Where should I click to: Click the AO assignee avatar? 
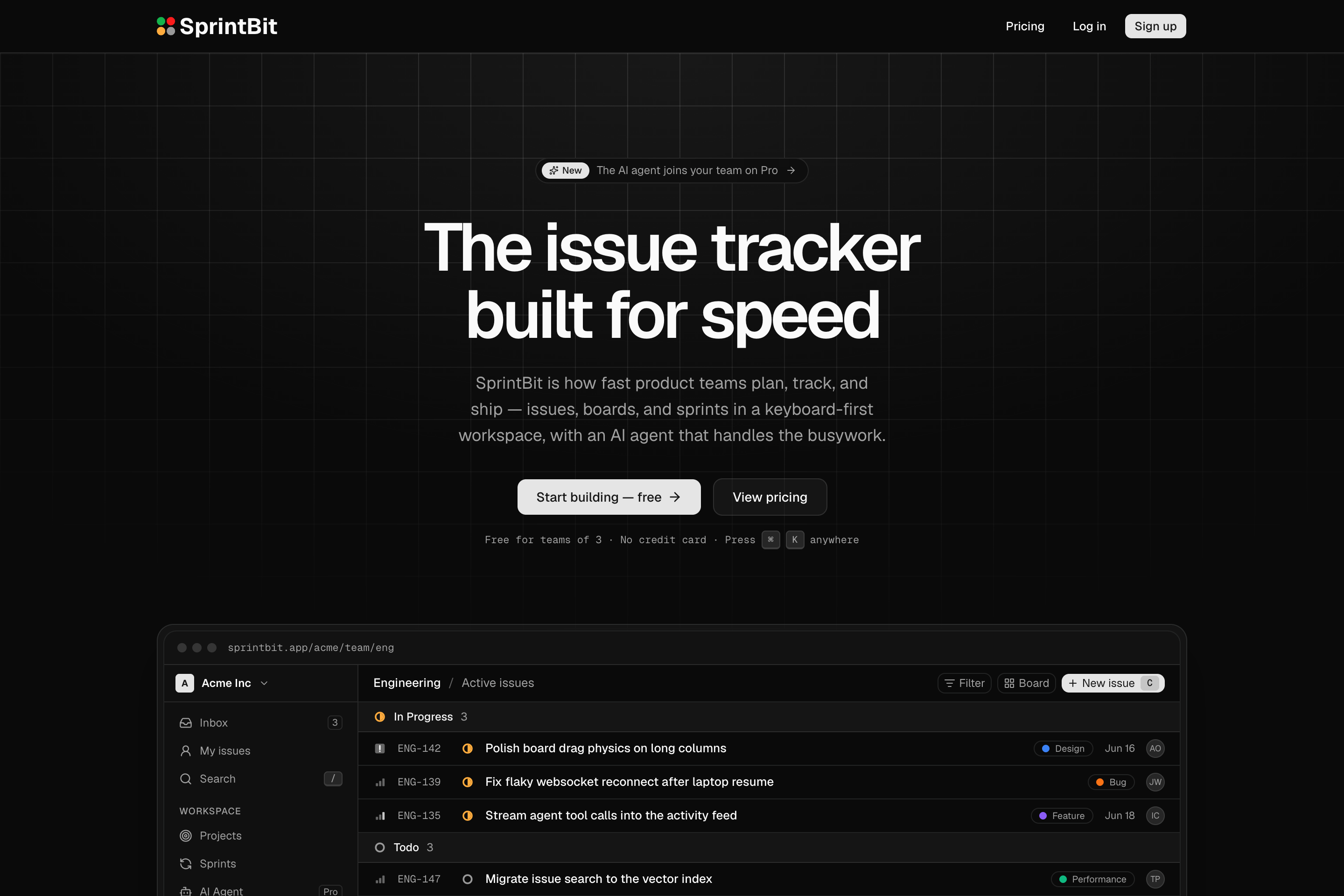click(x=1155, y=749)
